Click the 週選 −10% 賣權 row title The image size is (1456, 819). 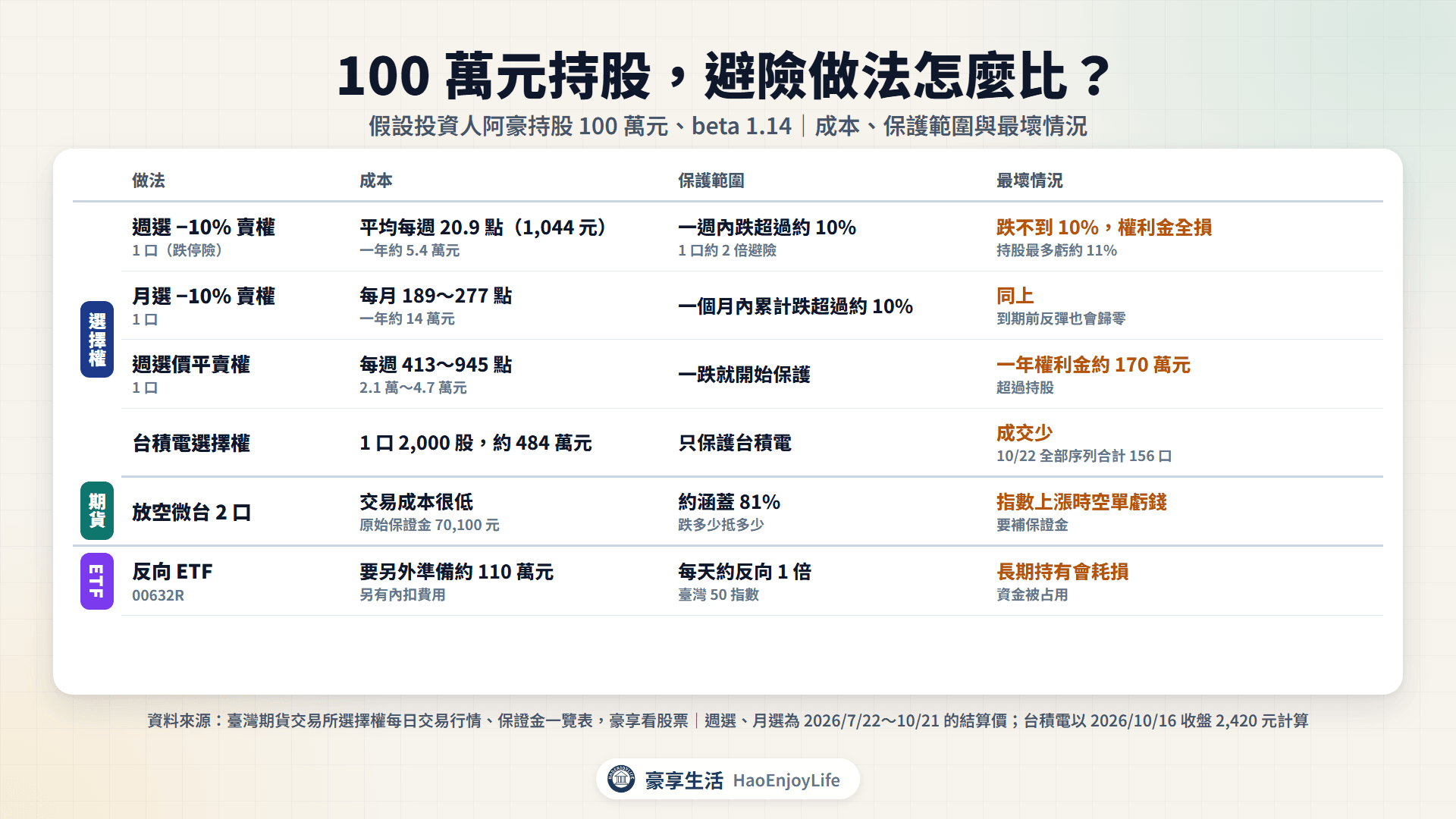[203, 227]
